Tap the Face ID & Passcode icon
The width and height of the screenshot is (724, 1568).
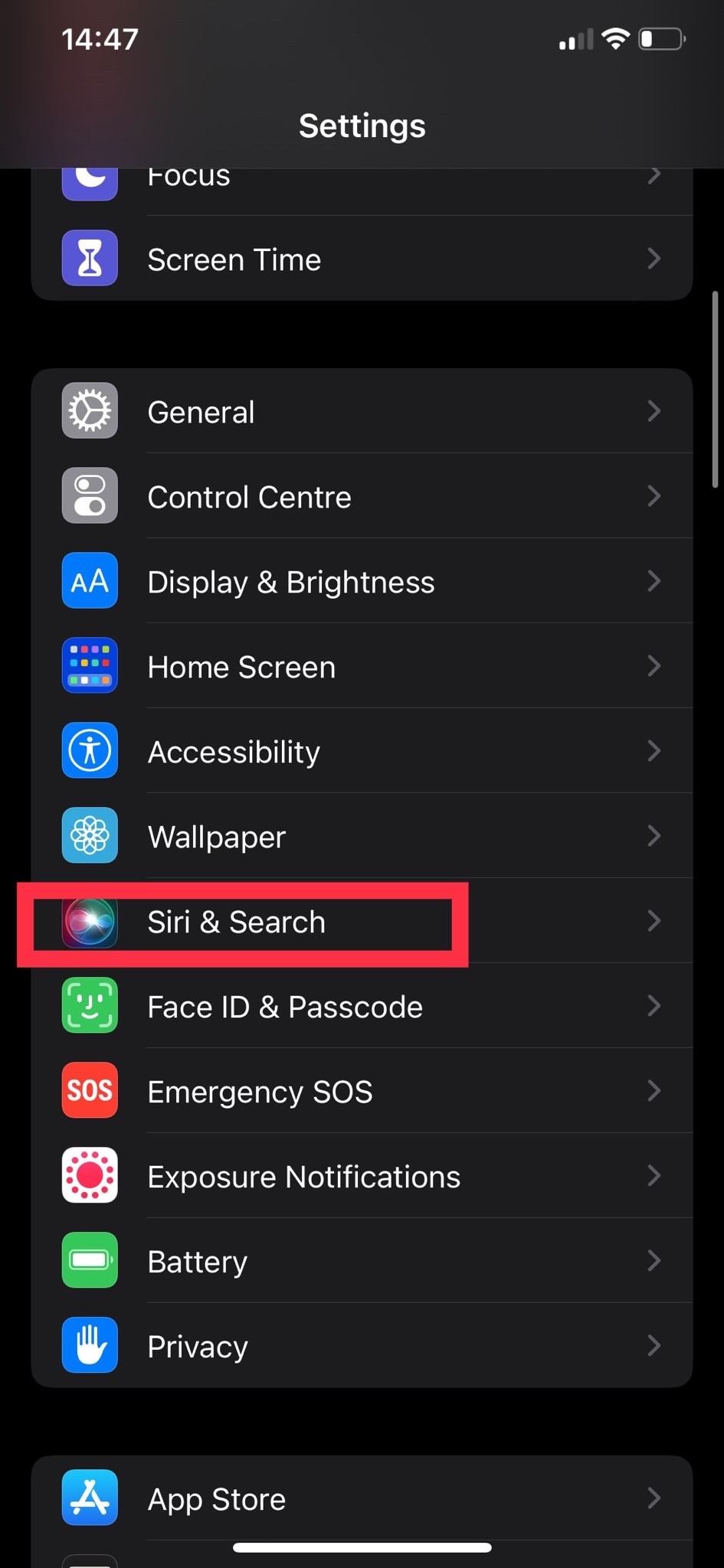90,1005
